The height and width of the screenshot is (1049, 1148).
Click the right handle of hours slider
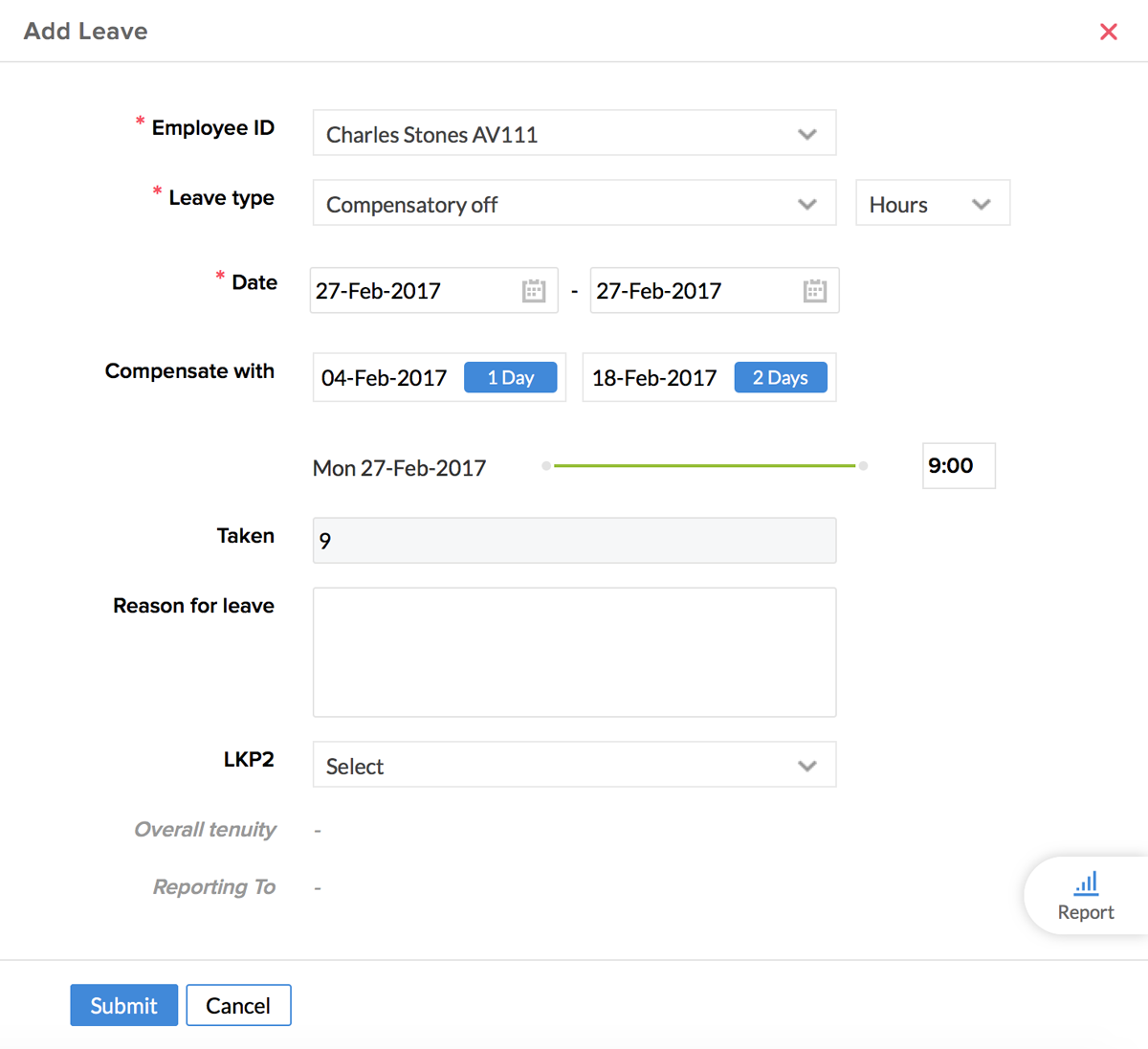[863, 466]
